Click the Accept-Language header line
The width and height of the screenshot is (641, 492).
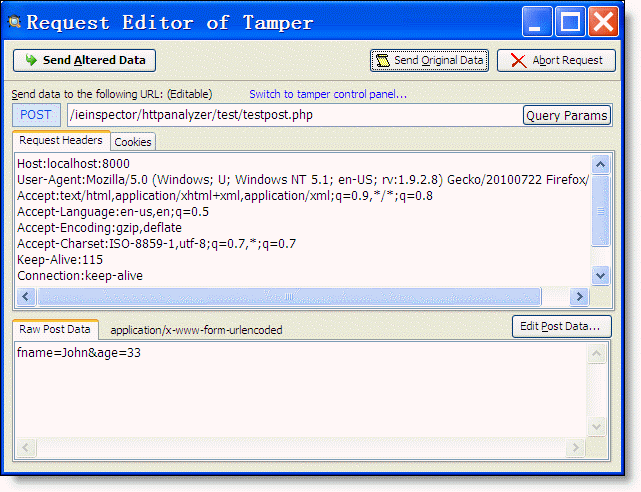(113, 212)
